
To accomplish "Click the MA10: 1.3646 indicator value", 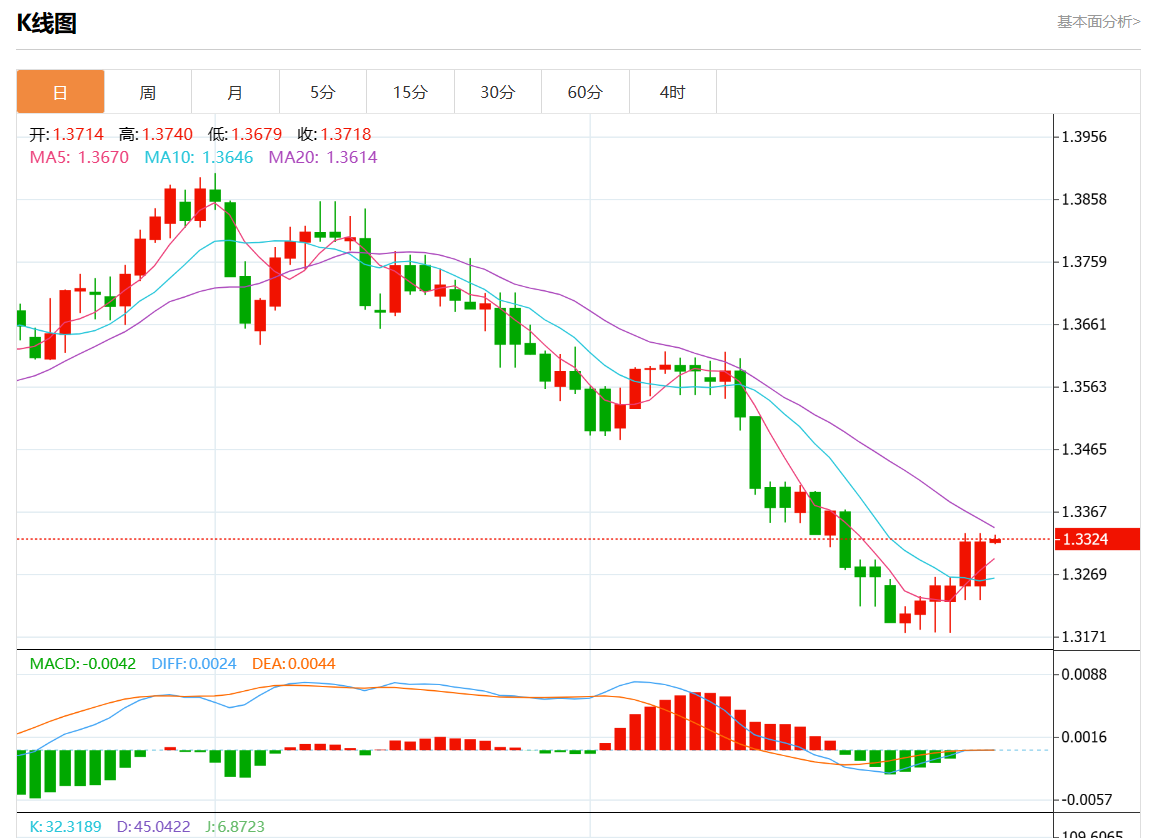I will click(198, 157).
